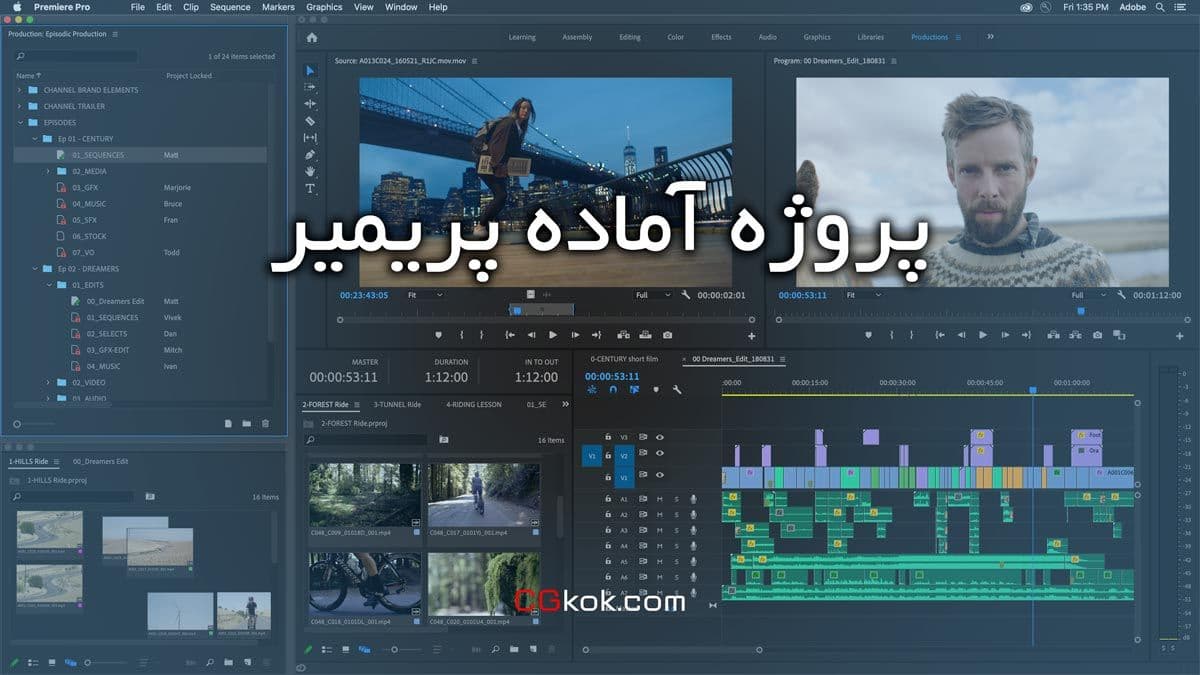Image resolution: width=1200 pixels, height=675 pixels.
Task: Select the Hand tool
Action: (310, 172)
